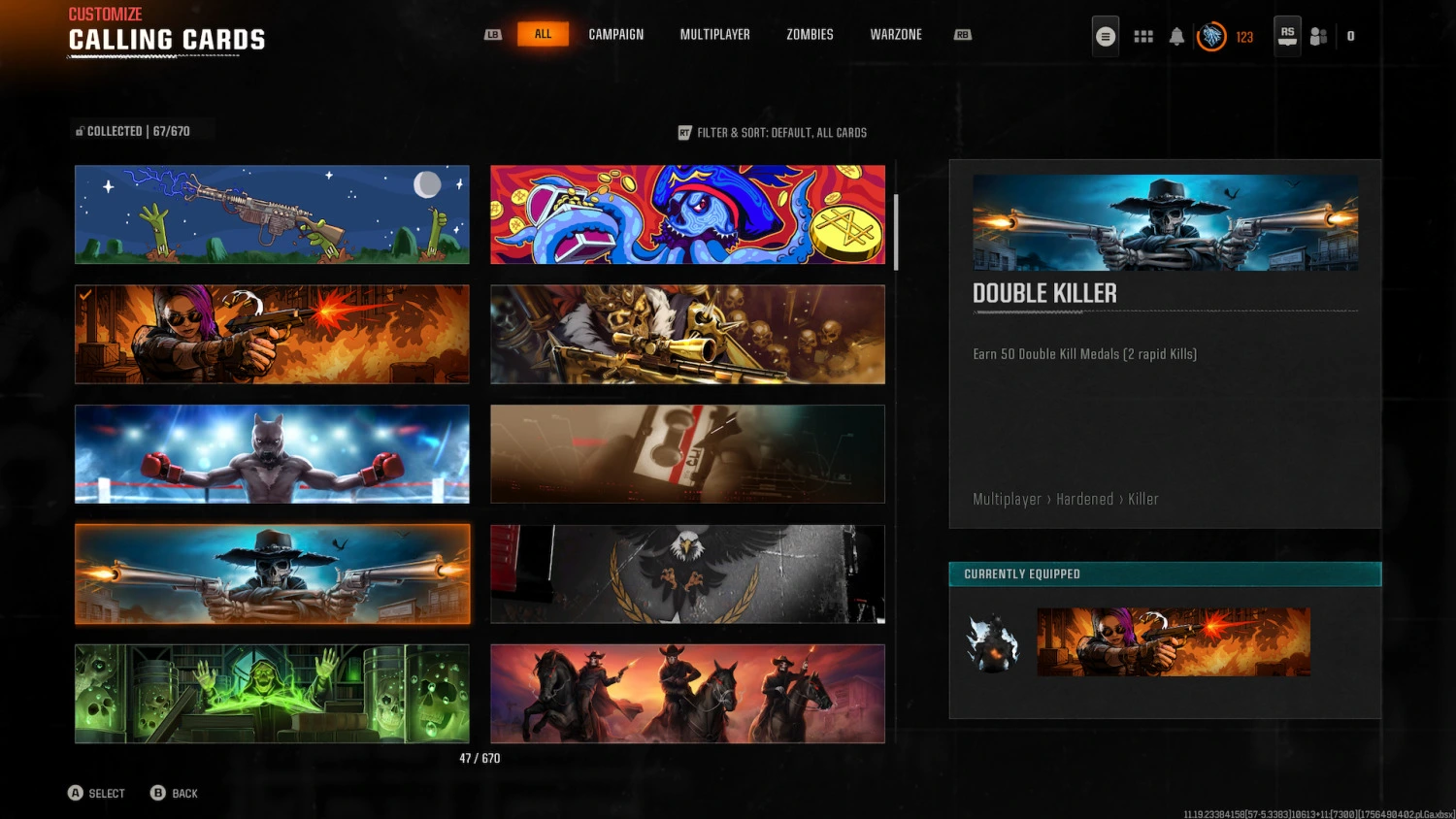
Task: Select the cassette tape calling card
Action: (687, 454)
